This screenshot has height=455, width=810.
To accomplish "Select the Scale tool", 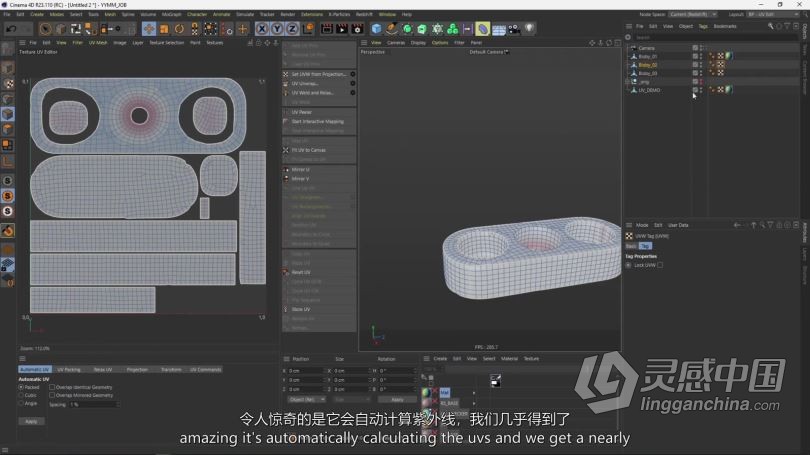I will [164, 29].
